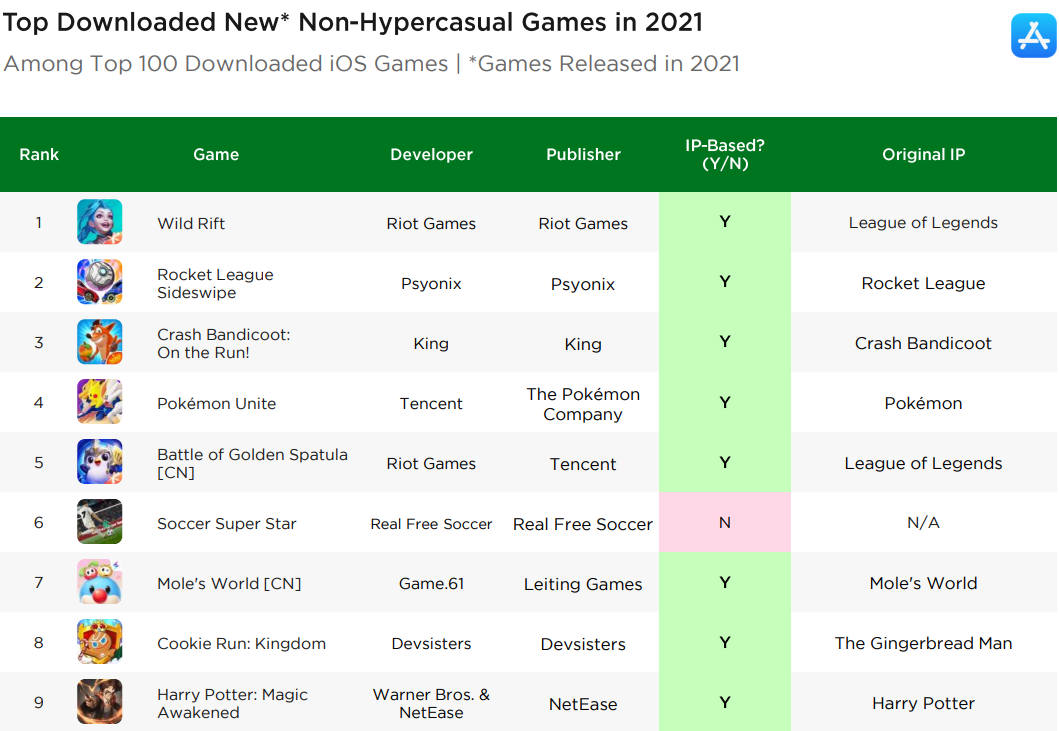Click the Harry Potter: Magic Awakened title
This screenshot has height=731, width=1059.
pyautogui.click(x=232, y=703)
